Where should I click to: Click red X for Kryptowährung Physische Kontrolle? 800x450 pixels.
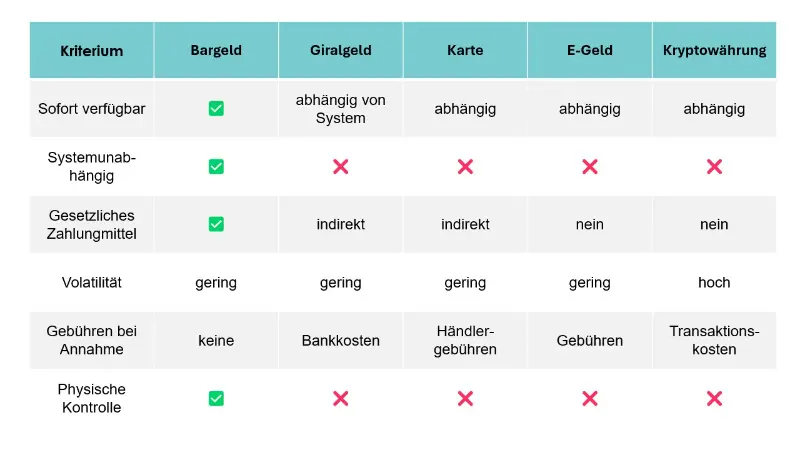pyautogui.click(x=714, y=398)
